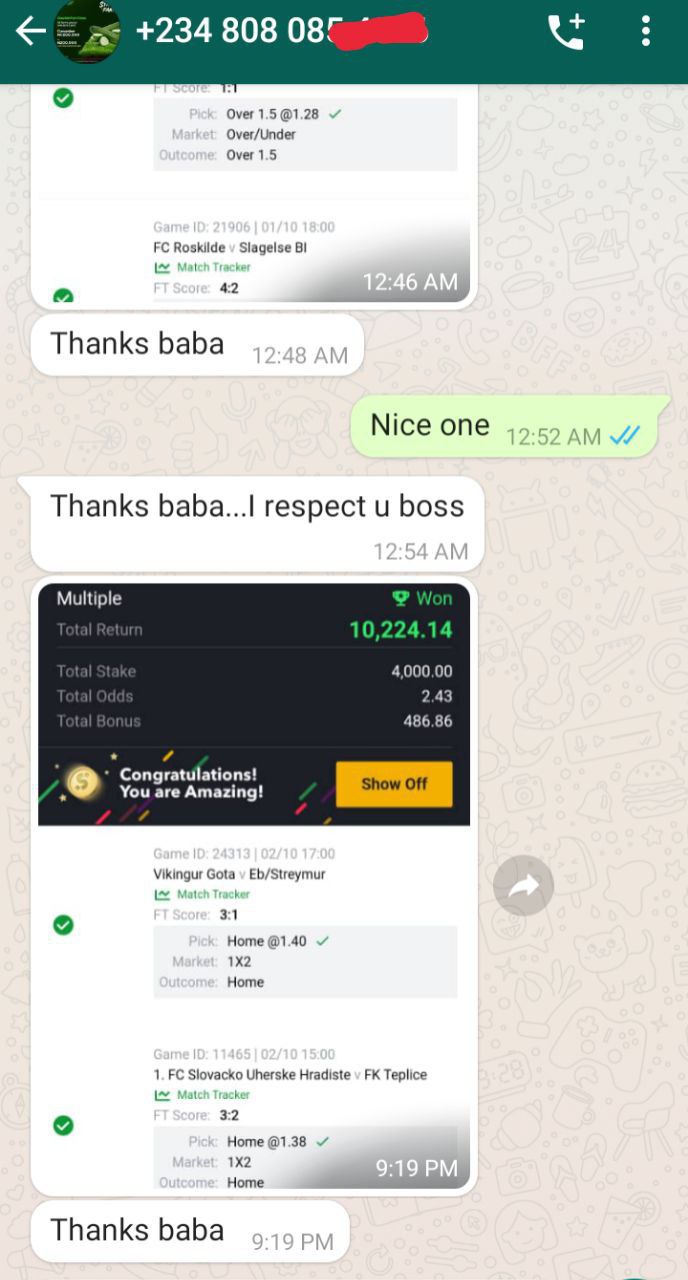Image resolution: width=688 pixels, height=1280 pixels.
Task: Tap the Match Tracker icon for FC Roskilde
Action: point(162,267)
